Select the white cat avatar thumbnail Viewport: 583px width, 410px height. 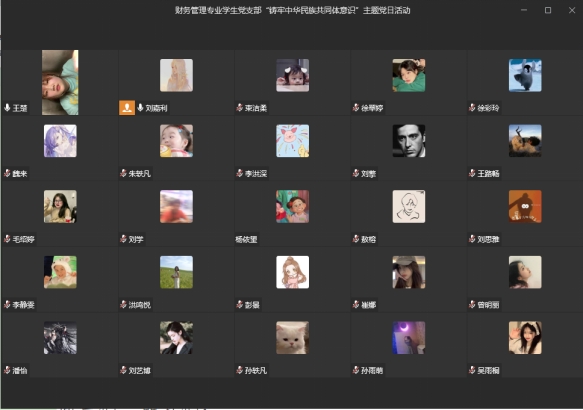[x=293, y=338]
